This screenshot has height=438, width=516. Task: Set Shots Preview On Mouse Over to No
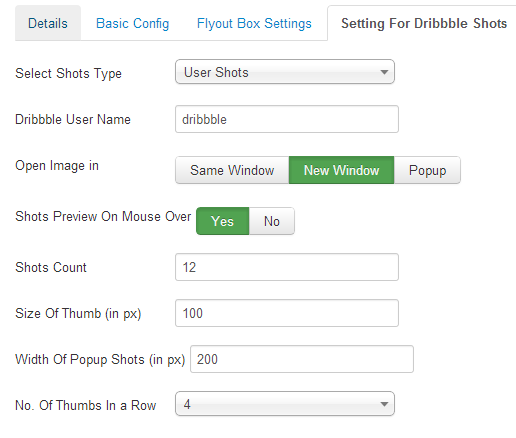272,221
